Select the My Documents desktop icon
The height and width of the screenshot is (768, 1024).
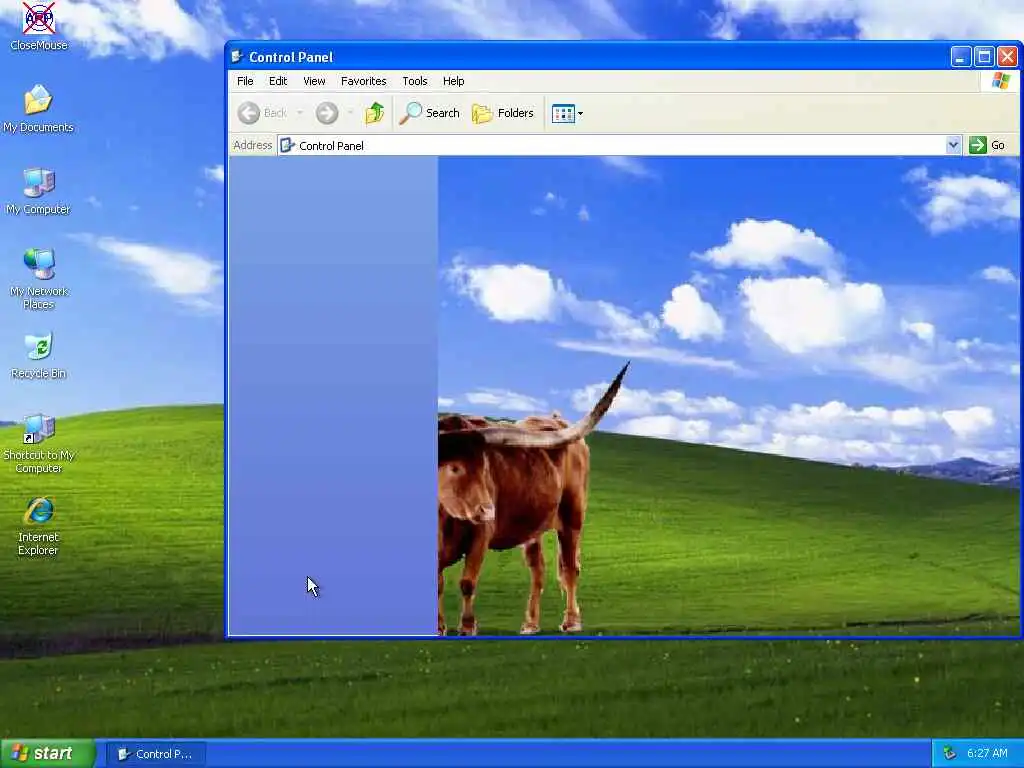coord(38,109)
